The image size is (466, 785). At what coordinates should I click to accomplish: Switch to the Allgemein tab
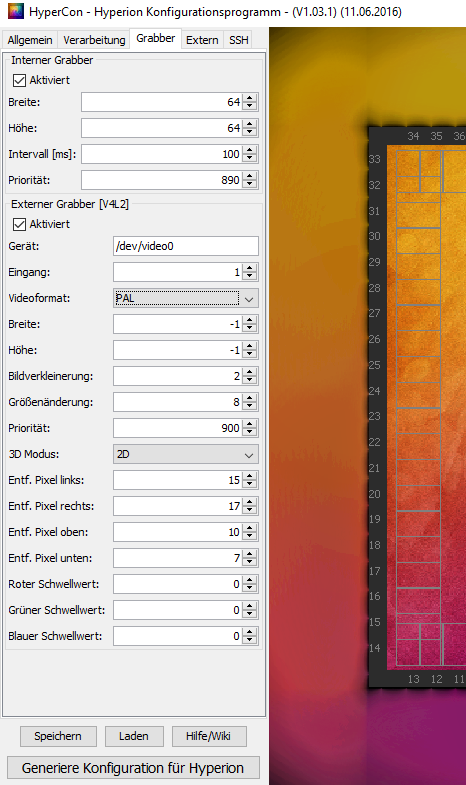[30, 40]
